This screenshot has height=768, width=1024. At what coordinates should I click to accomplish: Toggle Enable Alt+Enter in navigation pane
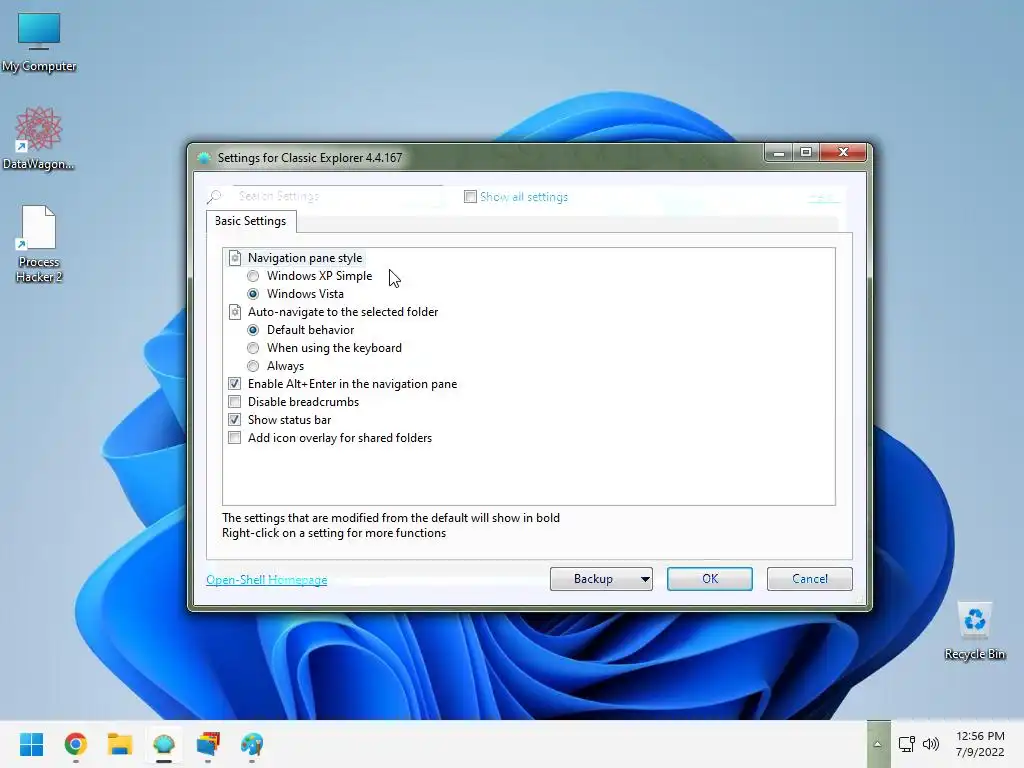pyautogui.click(x=234, y=384)
